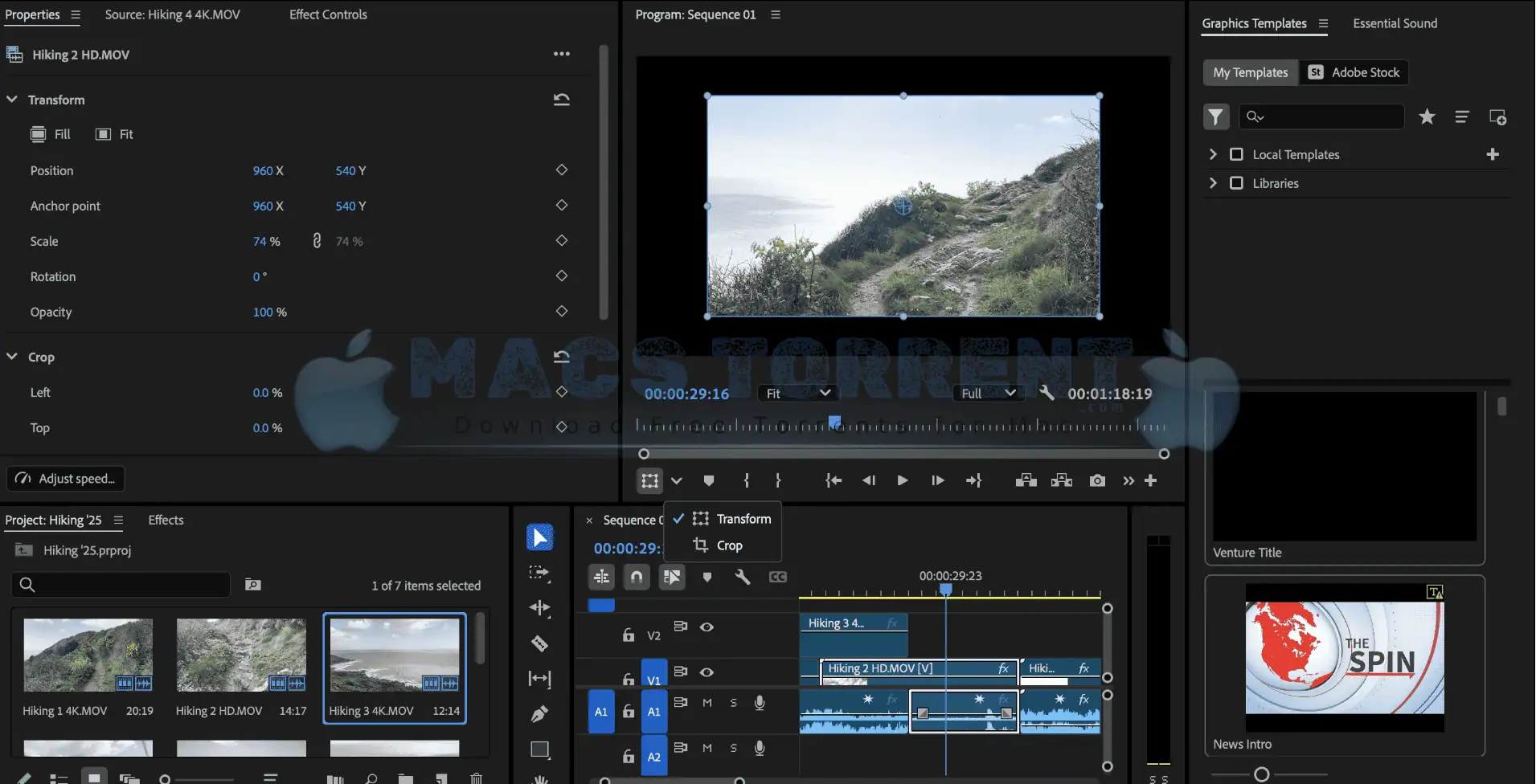Toggle scale link chain icon
The height and width of the screenshot is (784, 1536).
(x=317, y=241)
